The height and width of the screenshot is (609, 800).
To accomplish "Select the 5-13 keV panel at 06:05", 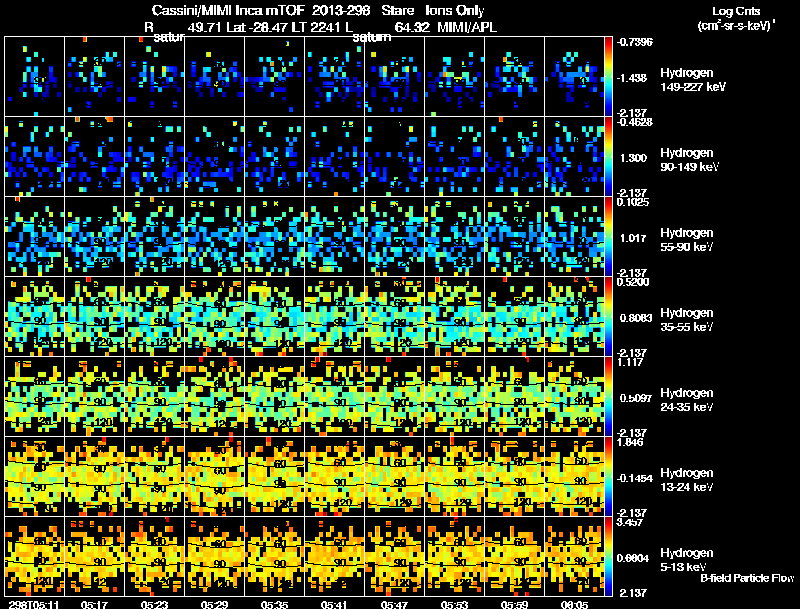I will pos(574,557).
